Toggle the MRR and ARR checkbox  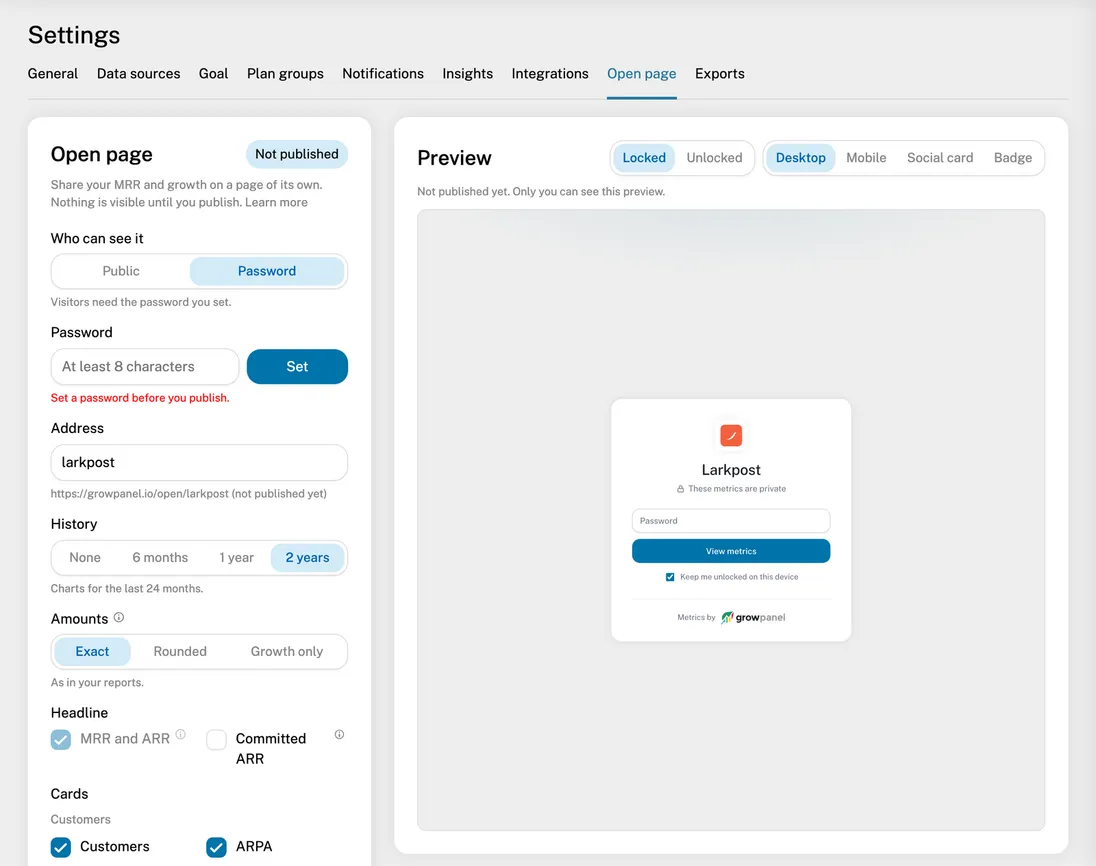(x=61, y=739)
